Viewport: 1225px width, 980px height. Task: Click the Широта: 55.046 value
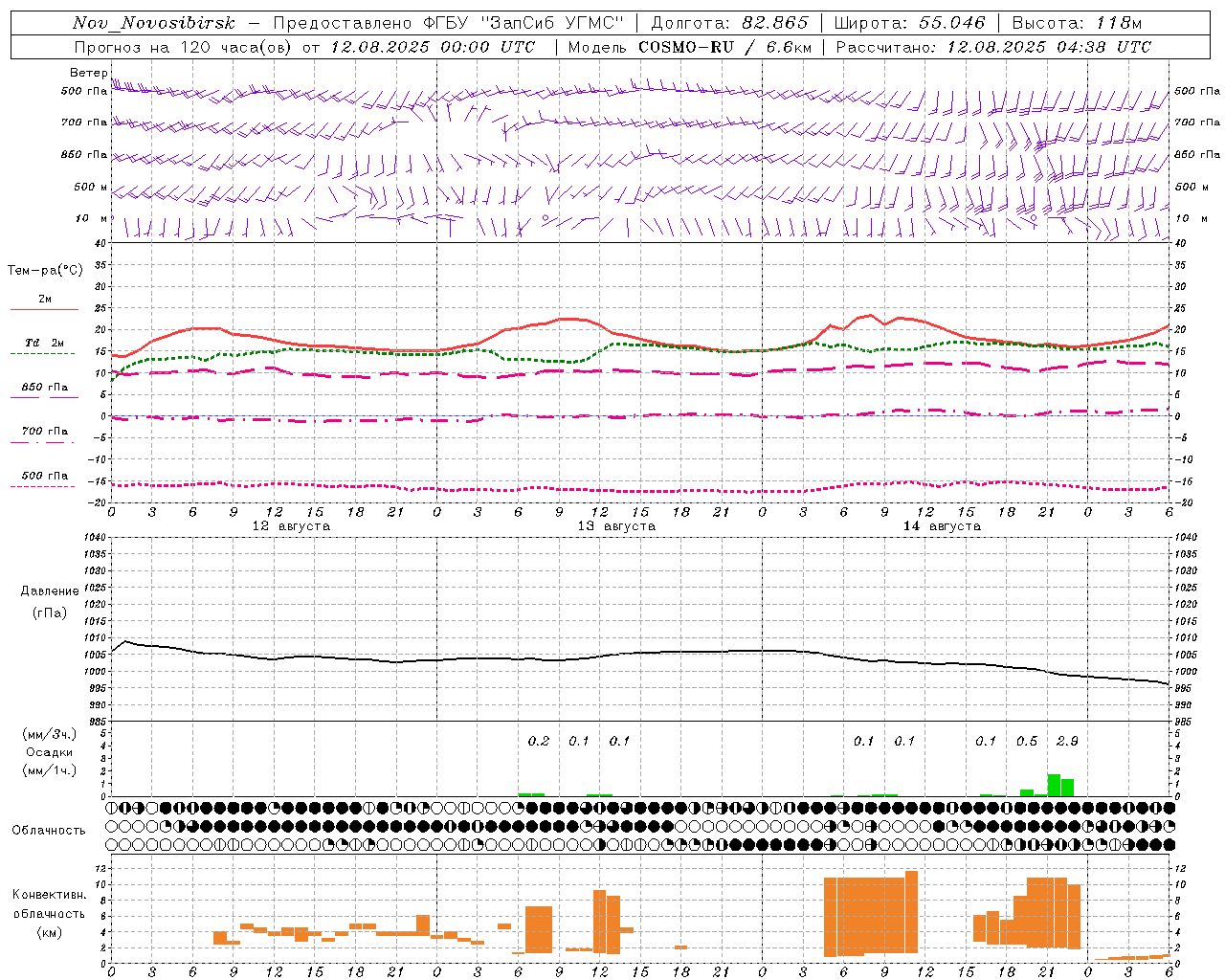pos(909,23)
